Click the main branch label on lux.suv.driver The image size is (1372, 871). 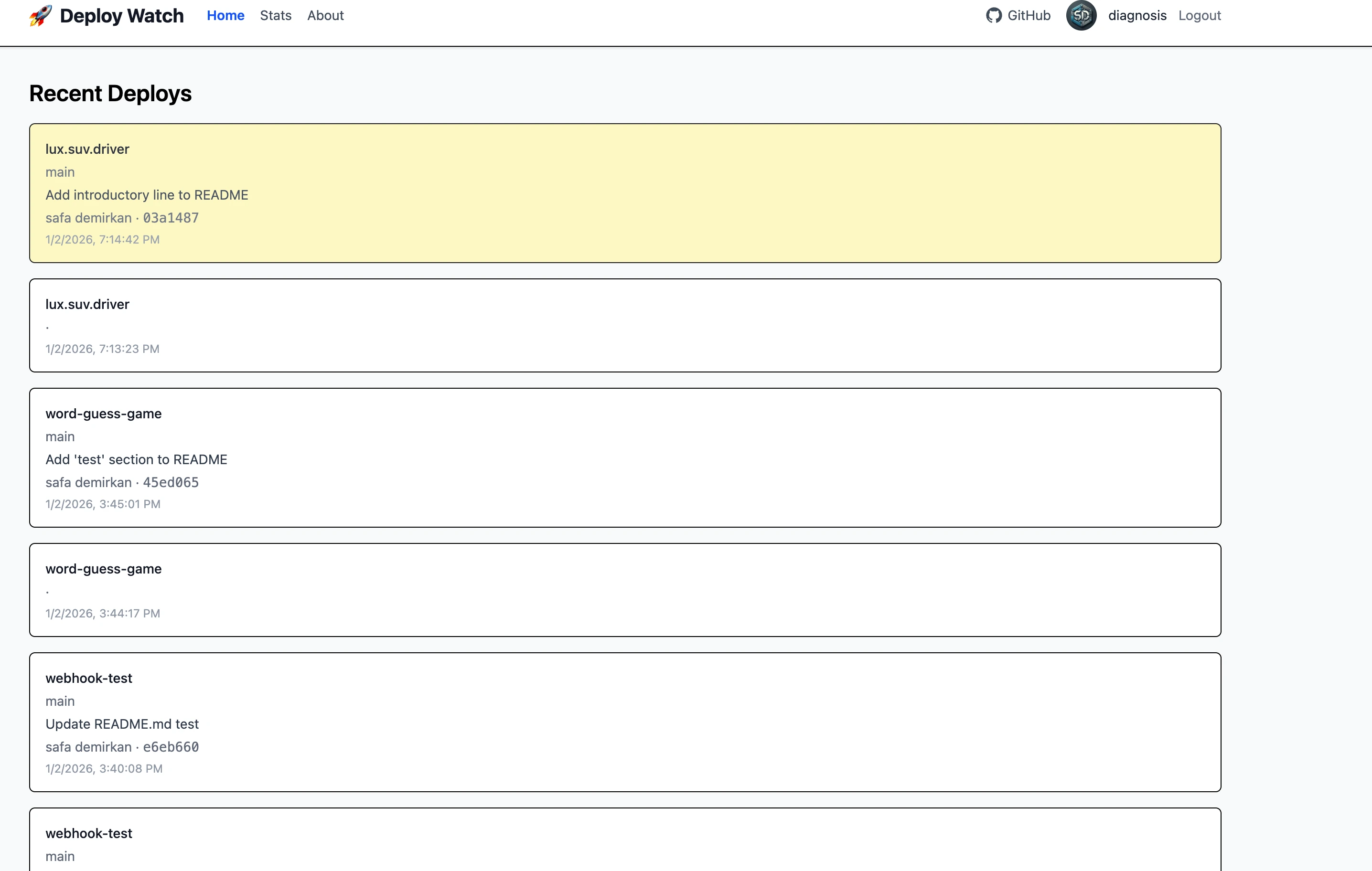point(60,171)
